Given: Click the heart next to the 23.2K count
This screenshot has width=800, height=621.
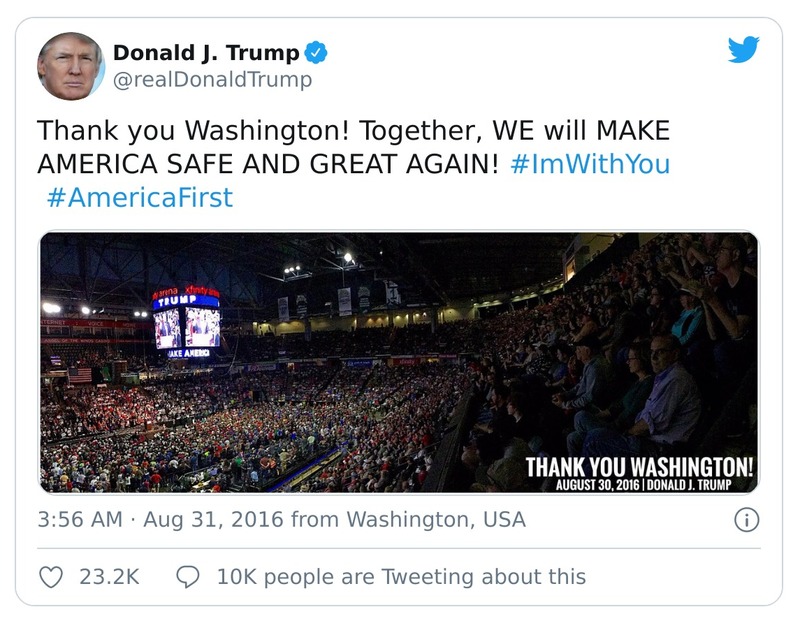Looking at the screenshot, I should 52,574.
